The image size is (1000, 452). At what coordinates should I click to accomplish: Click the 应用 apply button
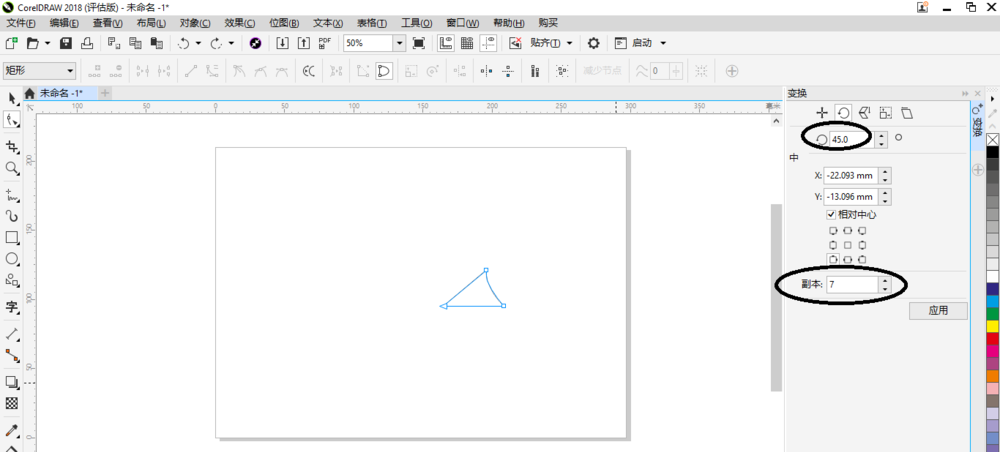[938, 310]
